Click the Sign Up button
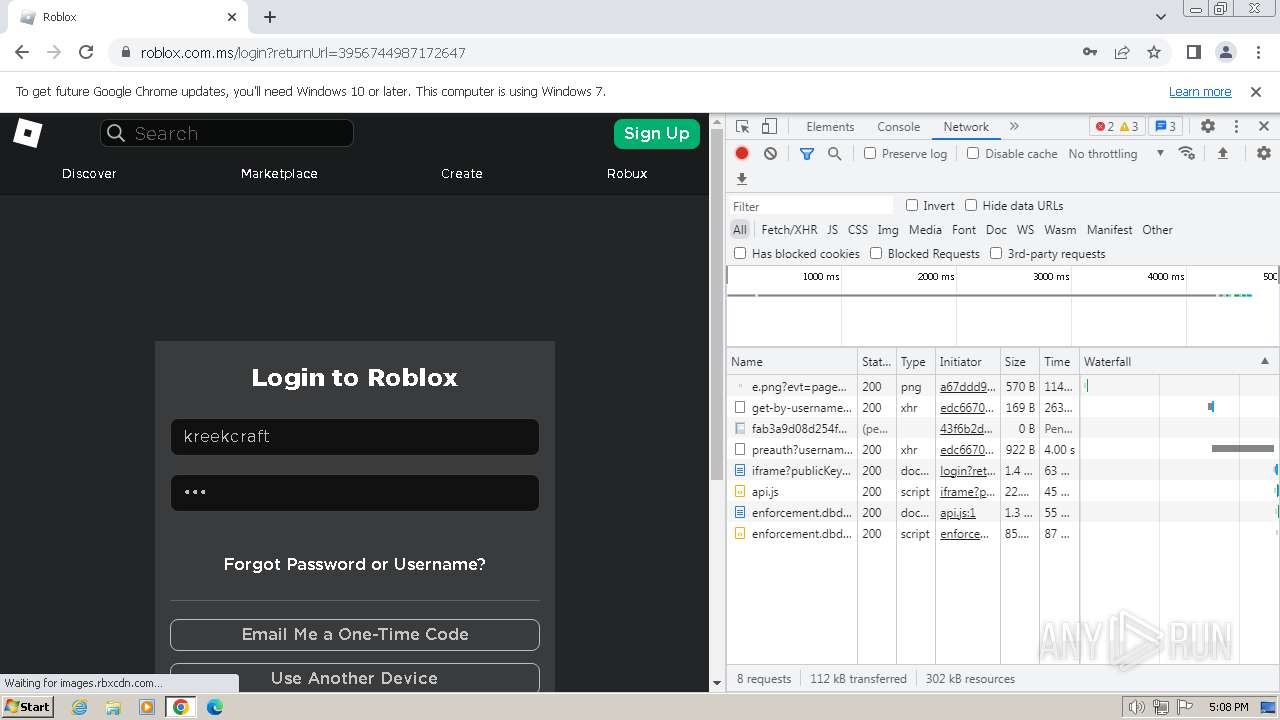Image resolution: width=1280 pixels, height=720 pixels. point(657,133)
